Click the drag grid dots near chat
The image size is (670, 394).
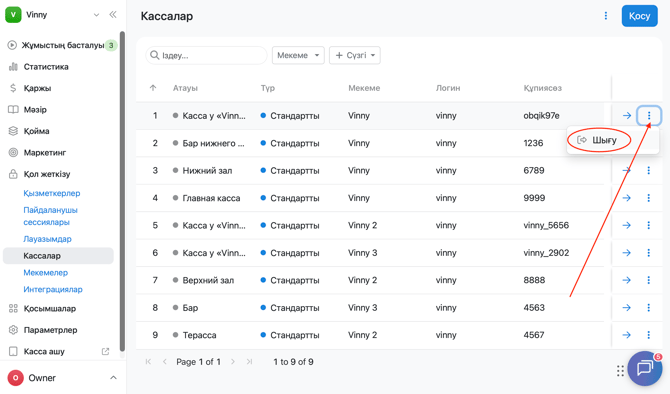[x=620, y=370]
